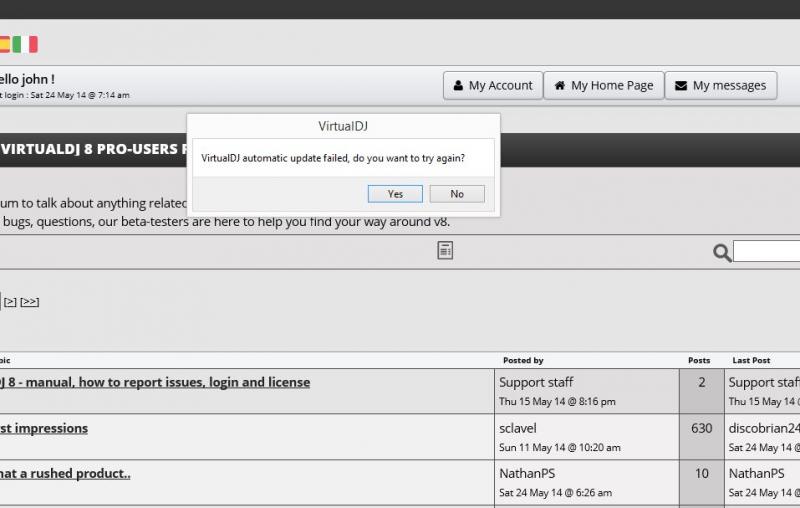Click the 630 posts count cell
Screen dimensions: 800x508
pyautogui.click(x=702, y=437)
